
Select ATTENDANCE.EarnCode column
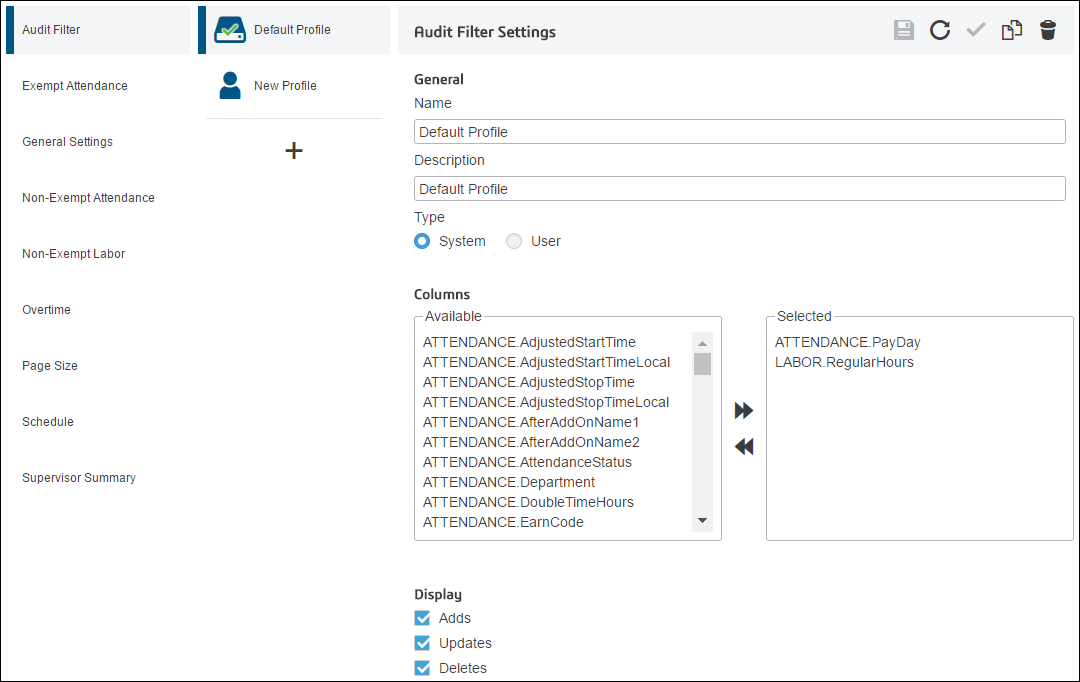[x=503, y=522]
